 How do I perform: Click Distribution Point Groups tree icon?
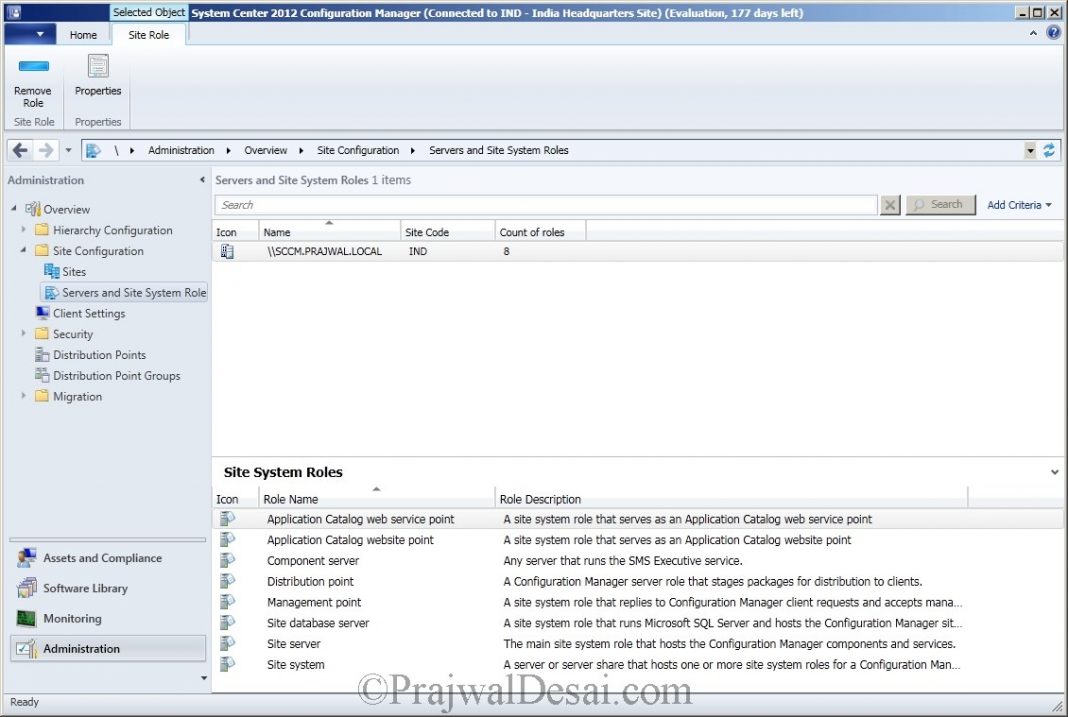[42, 375]
